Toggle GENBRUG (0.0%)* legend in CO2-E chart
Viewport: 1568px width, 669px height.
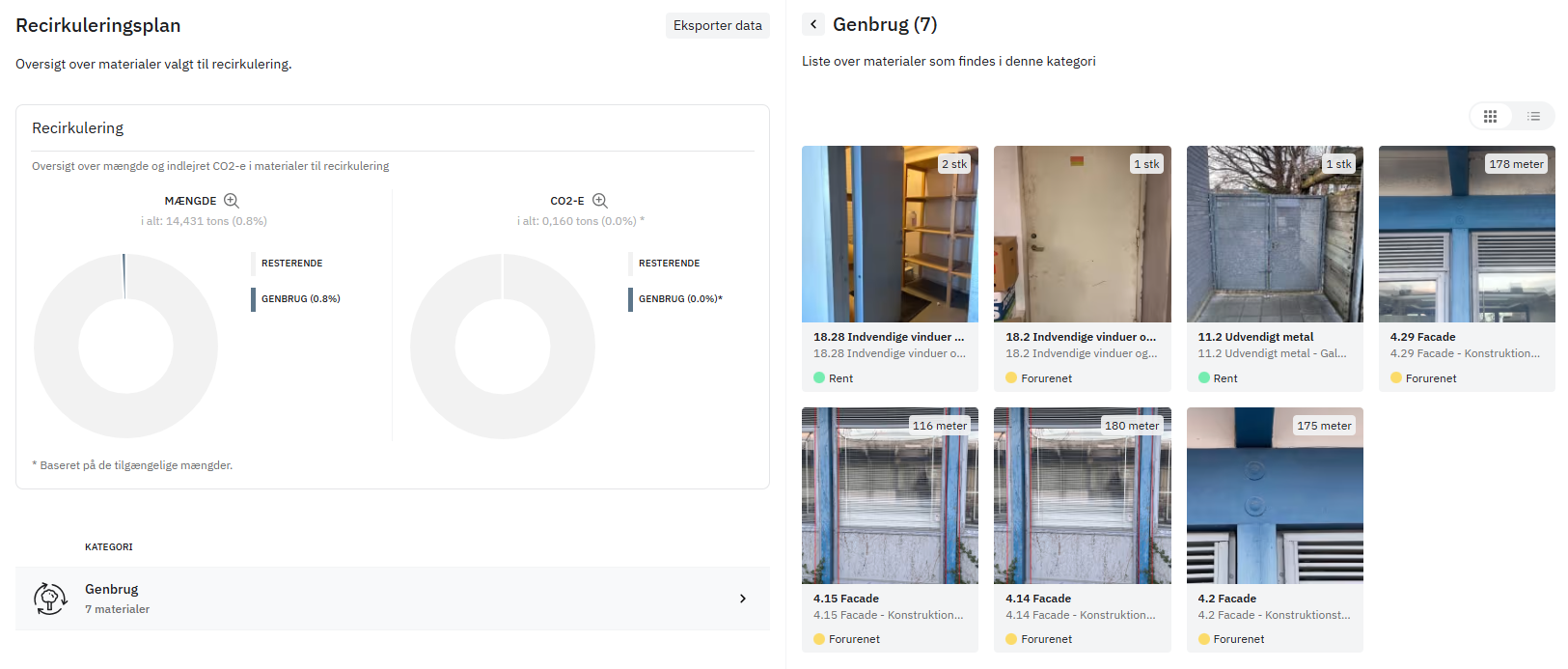pos(679,299)
